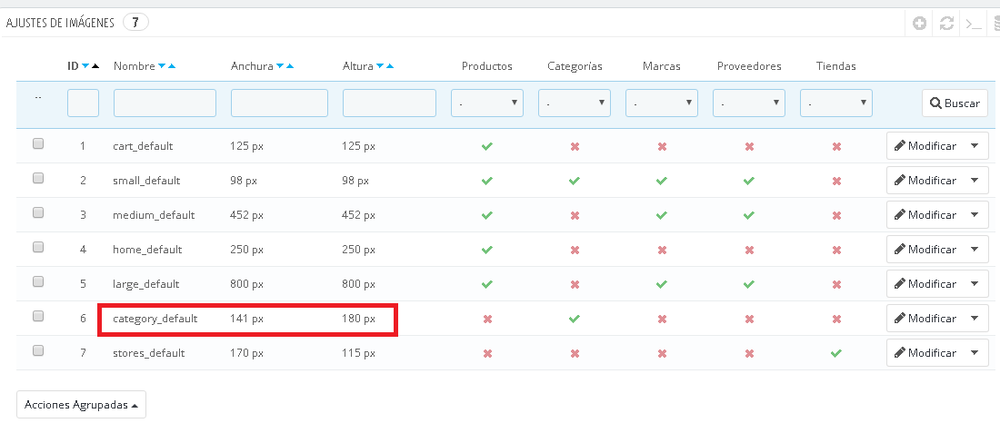This screenshot has width=1000, height=433.
Task: Select the small_default row checkbox
Action: click(x=38, y=179)
